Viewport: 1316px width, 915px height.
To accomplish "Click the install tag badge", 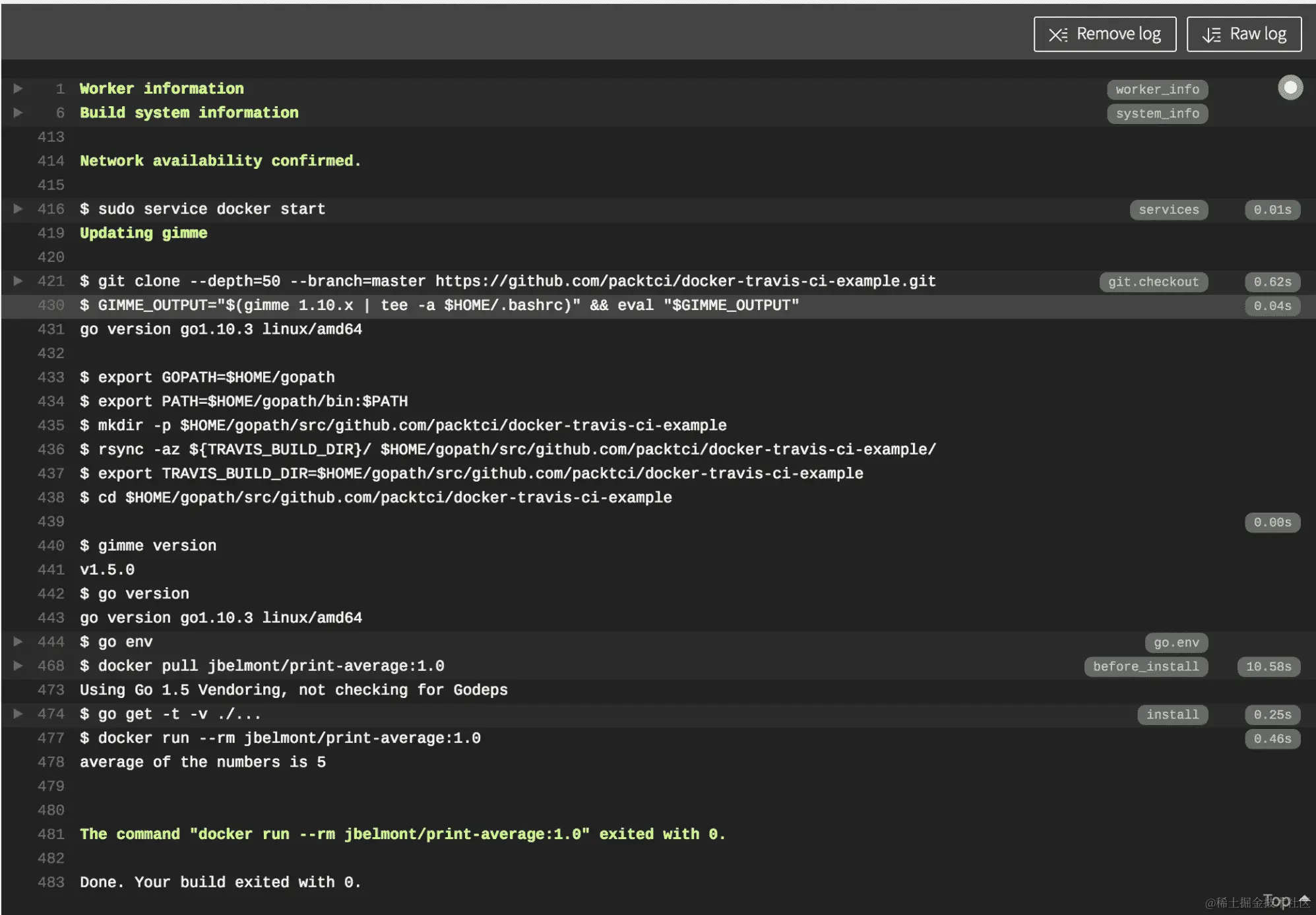I will (x=1172, y=714).
